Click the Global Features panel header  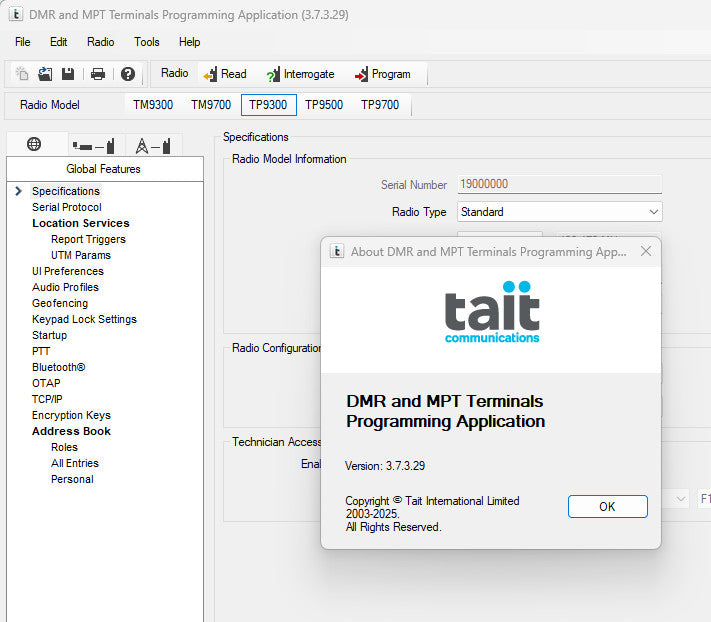click(105, 169)
